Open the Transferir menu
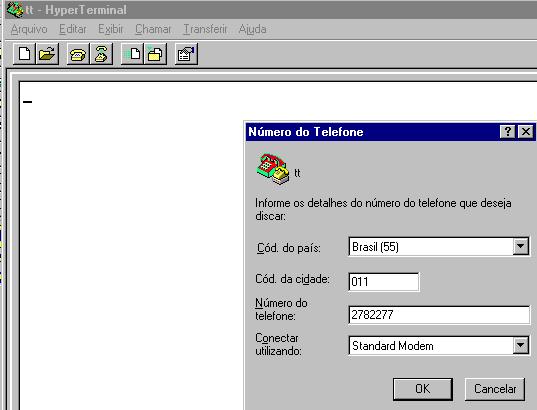The height and width of the screenshot is (410, 537). (x=205, y=29)
